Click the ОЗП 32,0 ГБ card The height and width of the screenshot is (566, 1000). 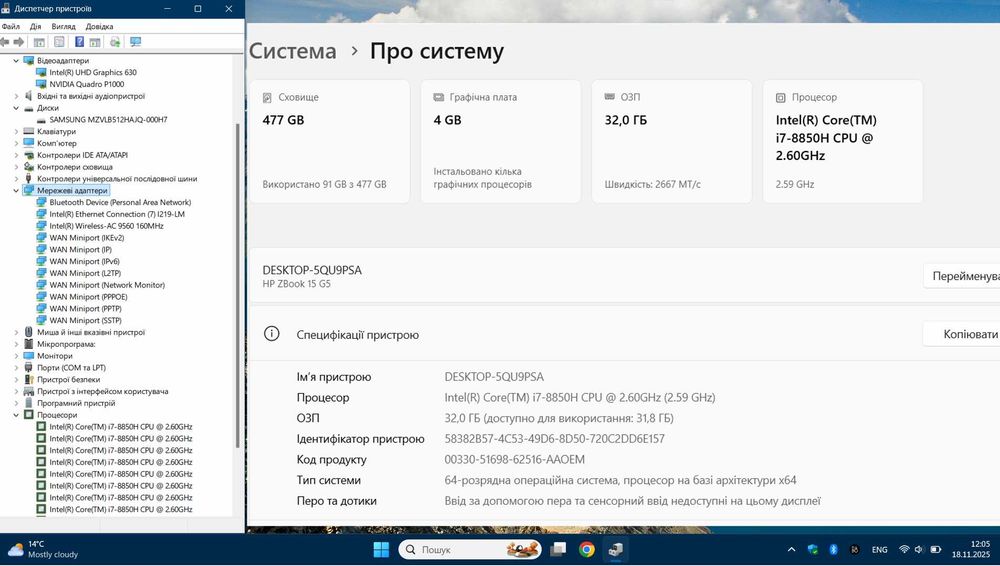672,142
